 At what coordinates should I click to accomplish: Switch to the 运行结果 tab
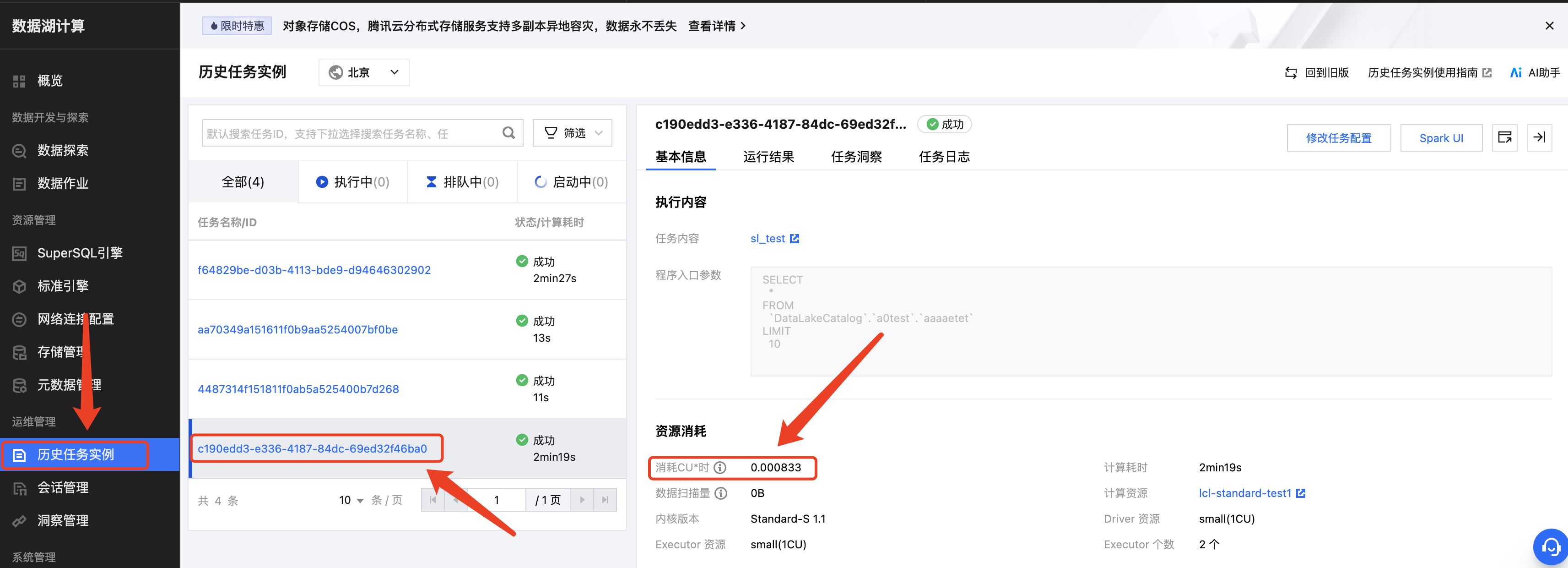(768, 157)
